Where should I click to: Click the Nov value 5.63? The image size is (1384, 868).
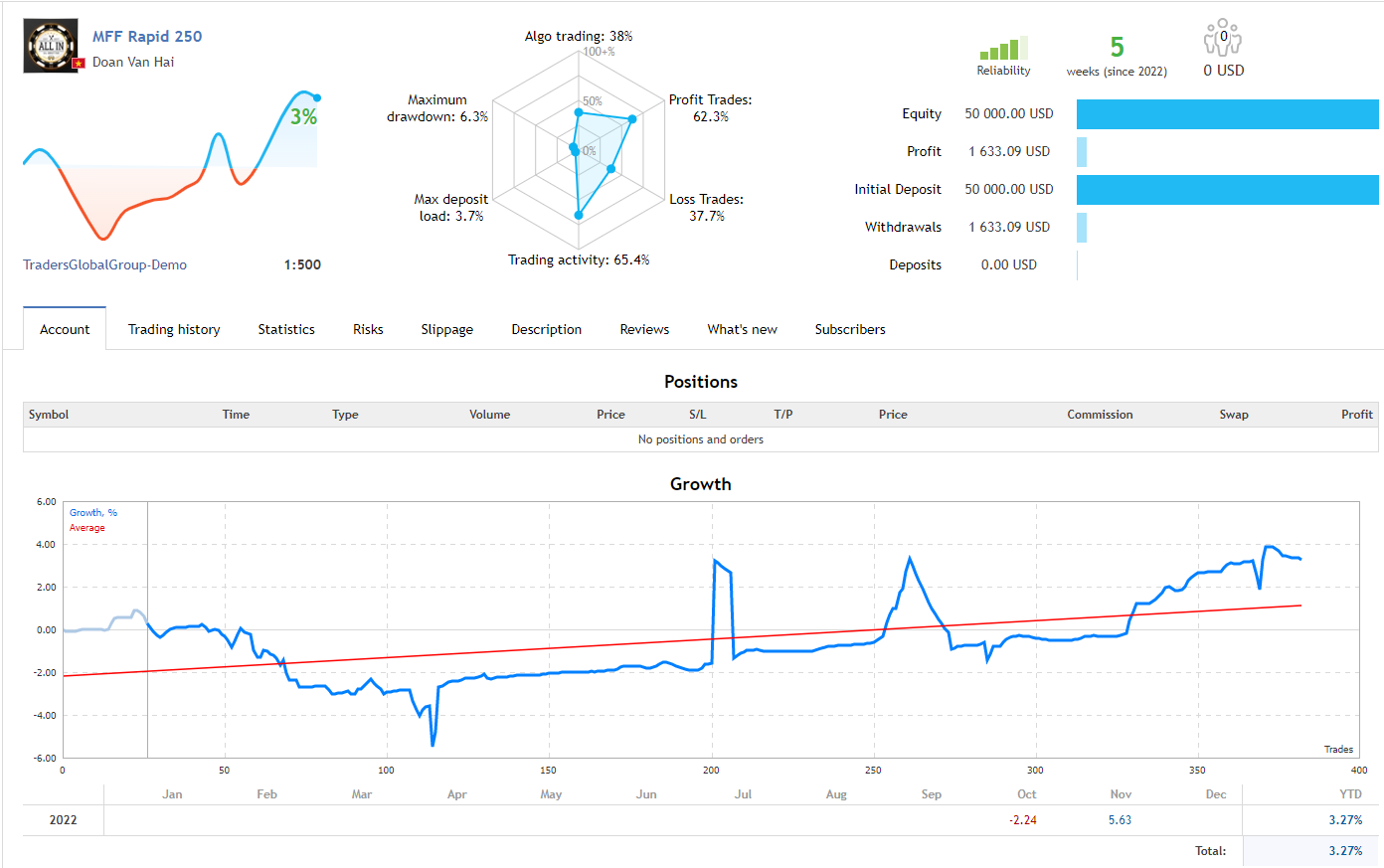tap(1120, 820)
